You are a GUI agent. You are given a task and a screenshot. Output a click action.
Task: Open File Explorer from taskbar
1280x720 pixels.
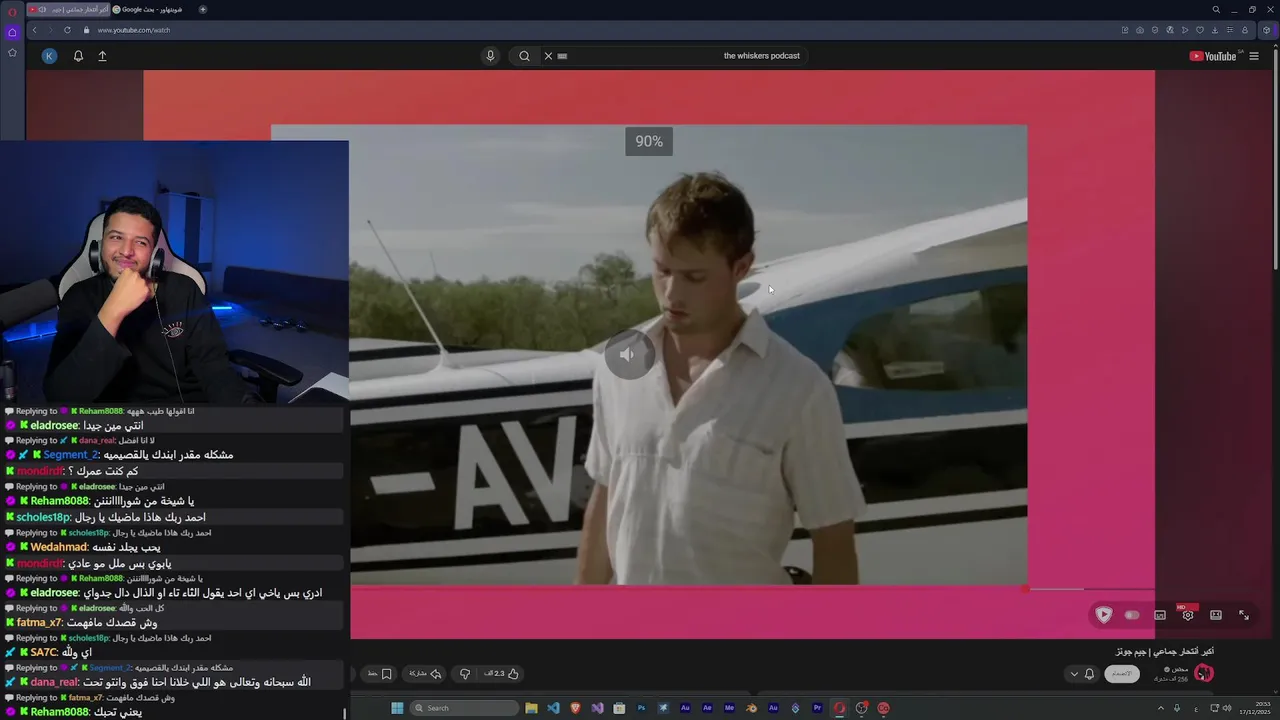point(531,708)
